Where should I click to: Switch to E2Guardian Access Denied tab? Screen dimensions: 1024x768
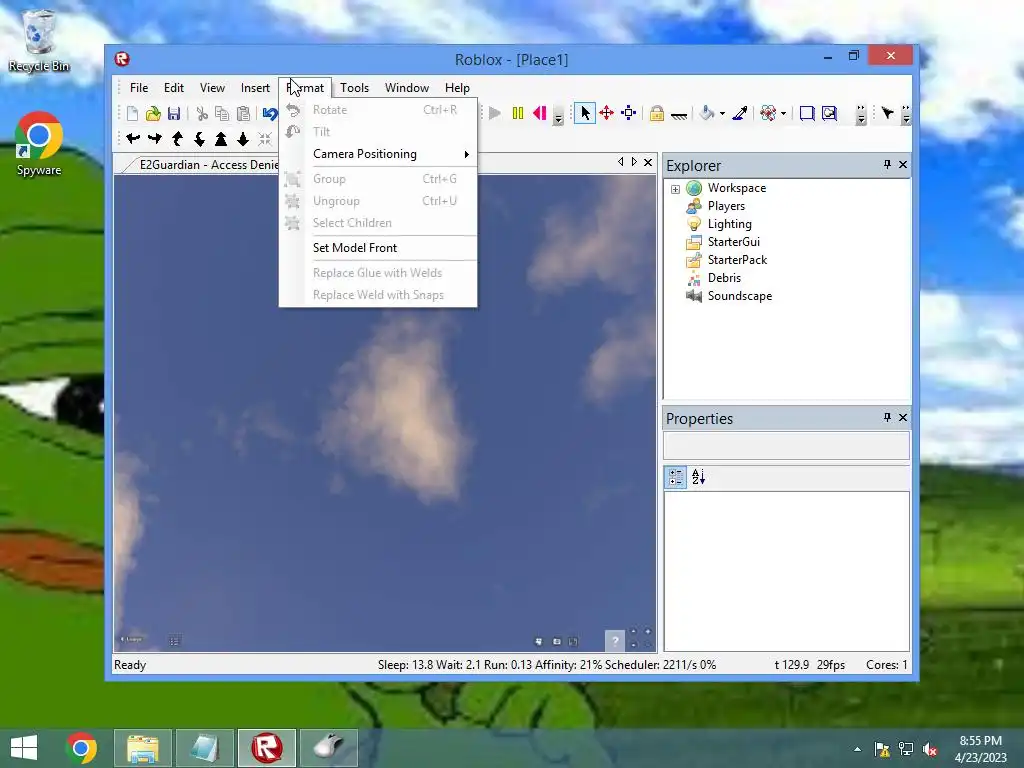208,165
